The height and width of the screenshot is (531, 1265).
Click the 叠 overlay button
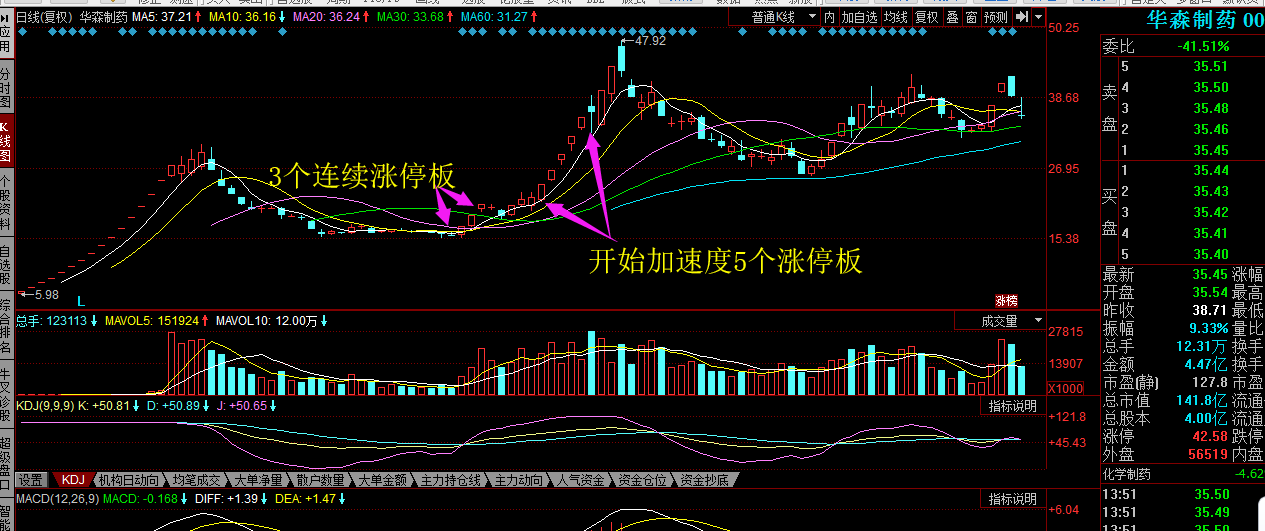point(952,18)
